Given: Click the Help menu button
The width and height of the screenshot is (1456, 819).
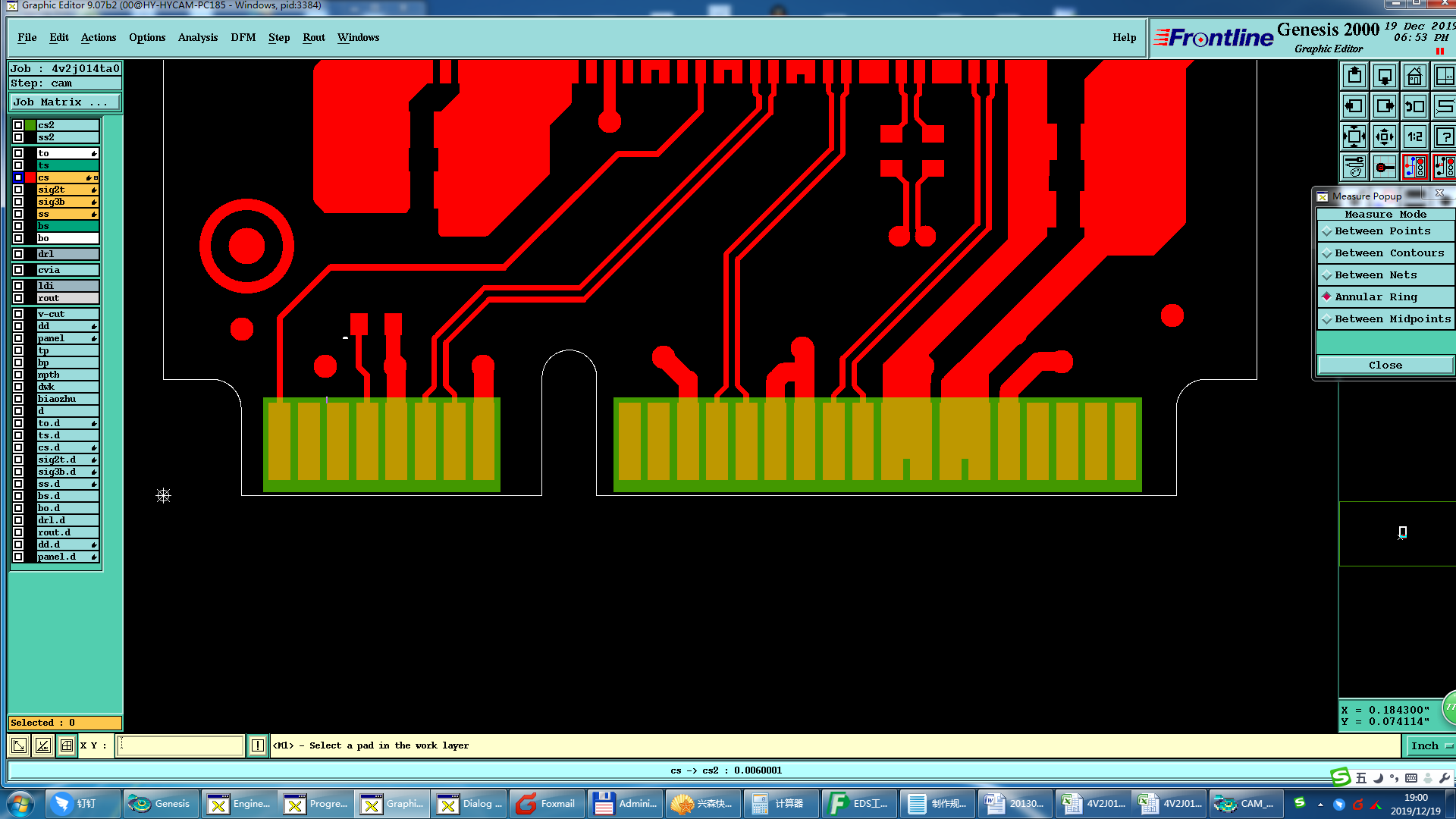Looking at the screenshot, I should (1124, 38).
